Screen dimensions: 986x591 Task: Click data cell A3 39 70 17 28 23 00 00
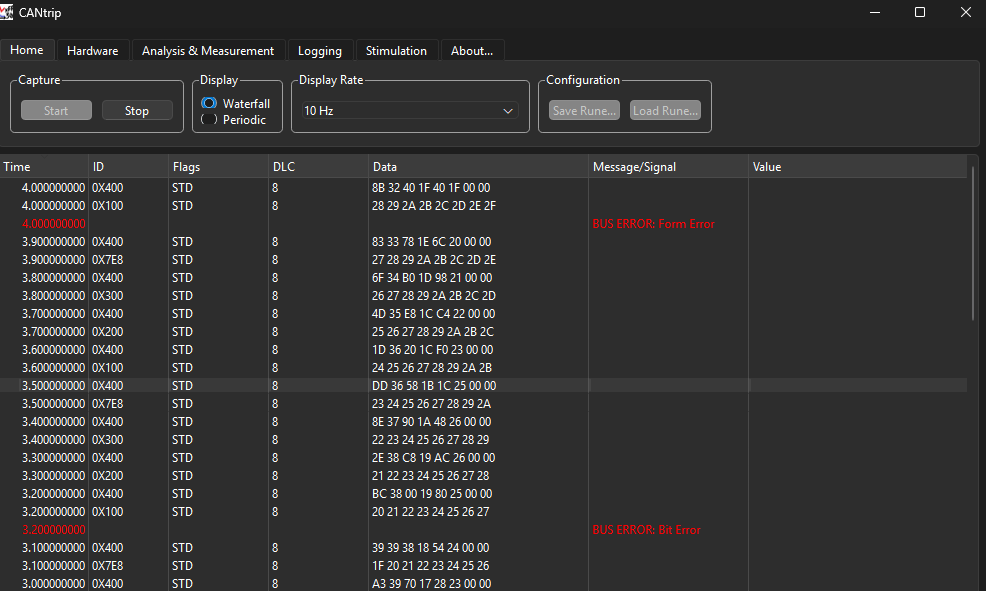click(x=431, y=583)
